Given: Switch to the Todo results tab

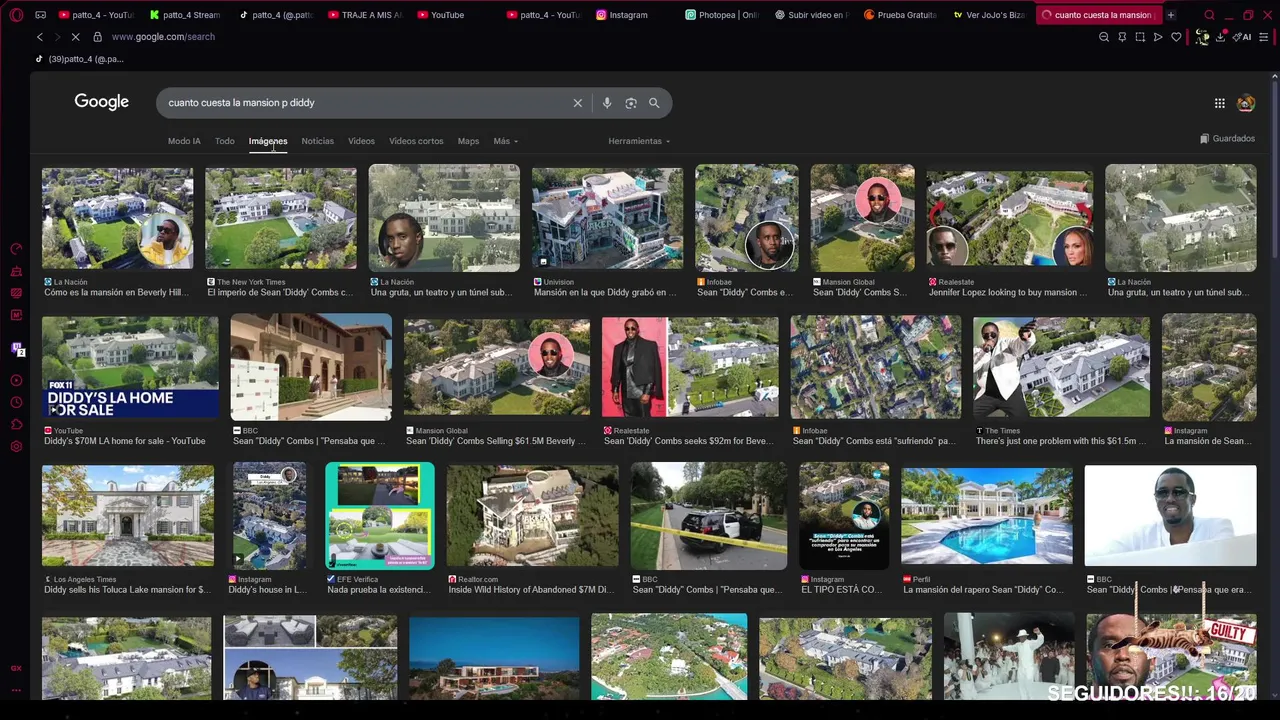Looking at the screenshot, I should (225, 141).
